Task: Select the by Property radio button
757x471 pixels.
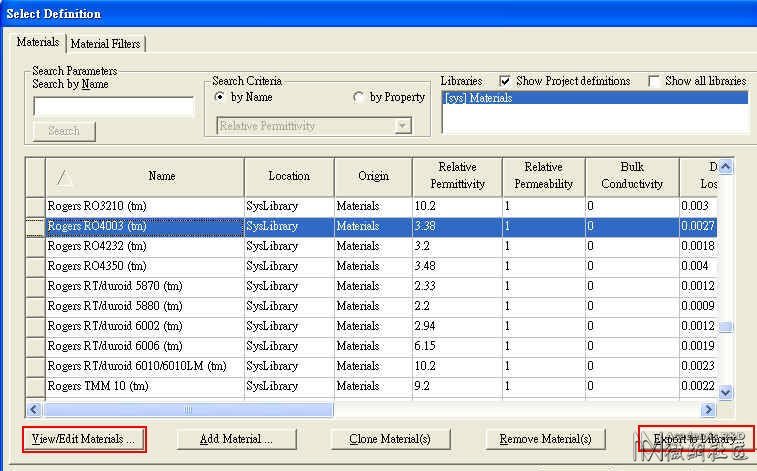Action: (358, 97)
